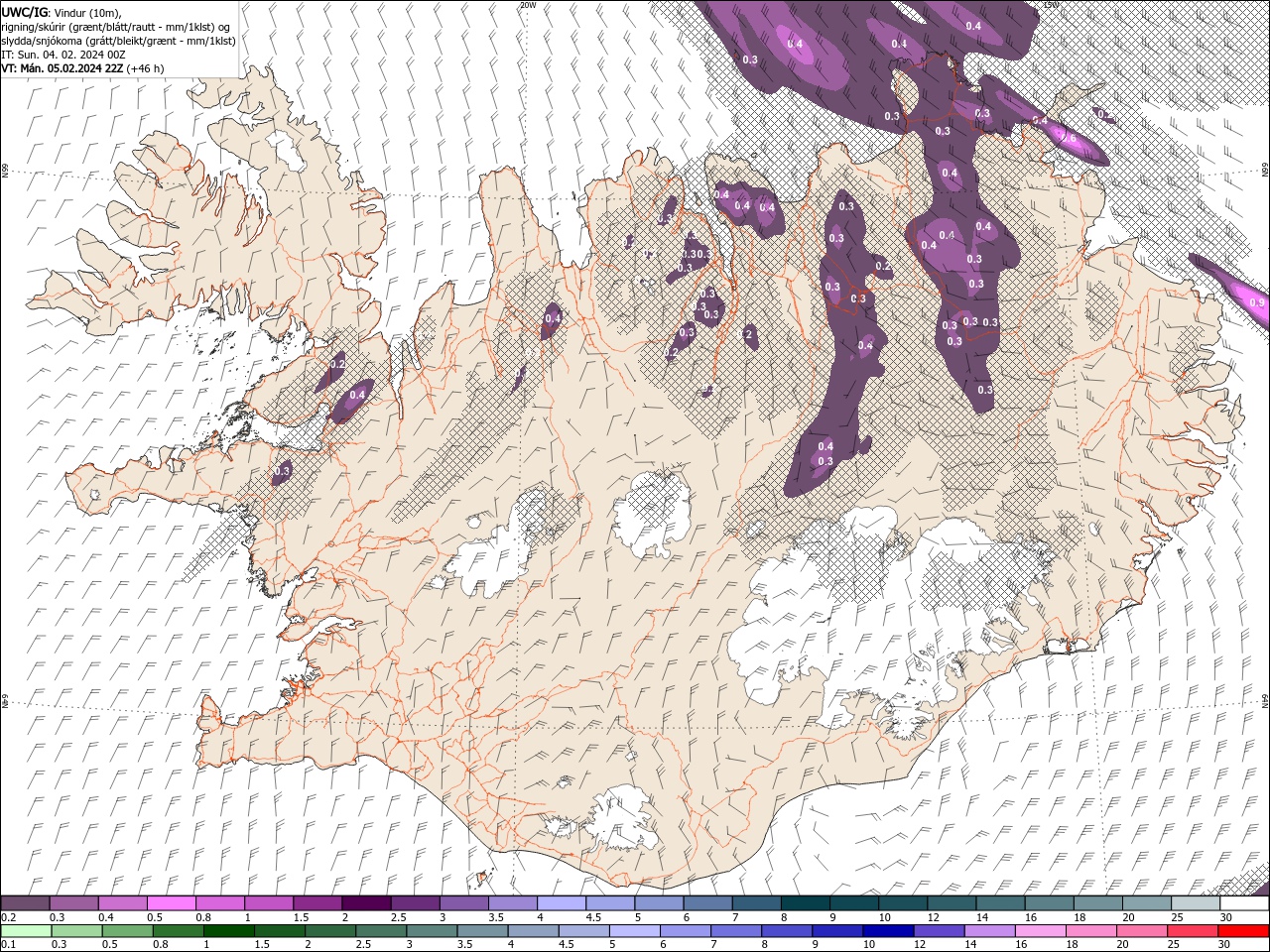Click the deep blue swatch between 10 and 12, lower row
1270x952 pixels.
point(889,930)
